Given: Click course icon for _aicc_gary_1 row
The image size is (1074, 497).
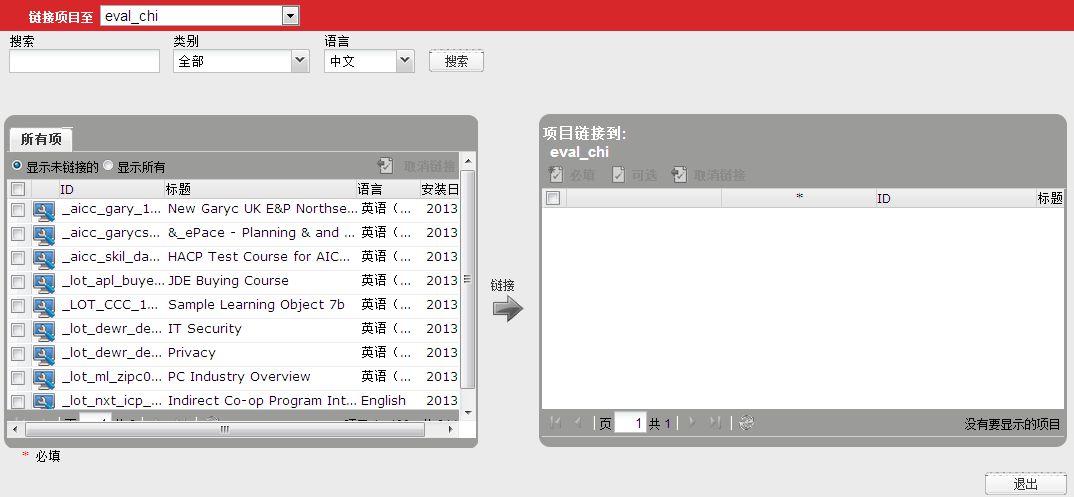Looking at the screenshot, I should coord(45,210).
